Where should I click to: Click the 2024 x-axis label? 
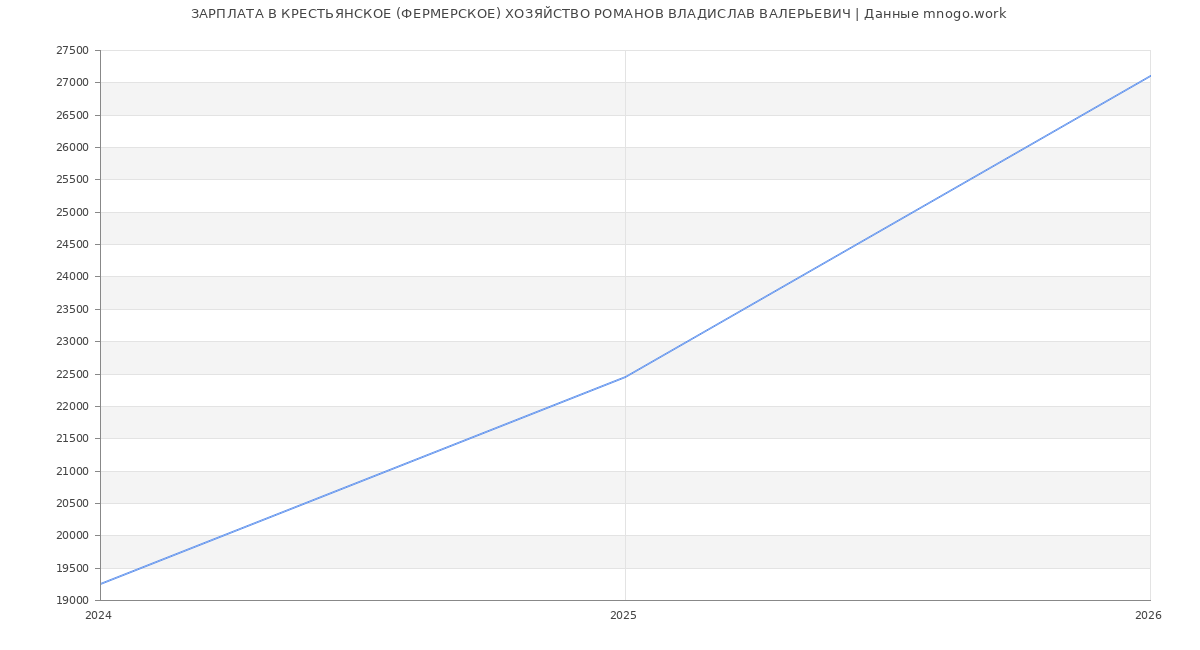click(x=98, y=616)
